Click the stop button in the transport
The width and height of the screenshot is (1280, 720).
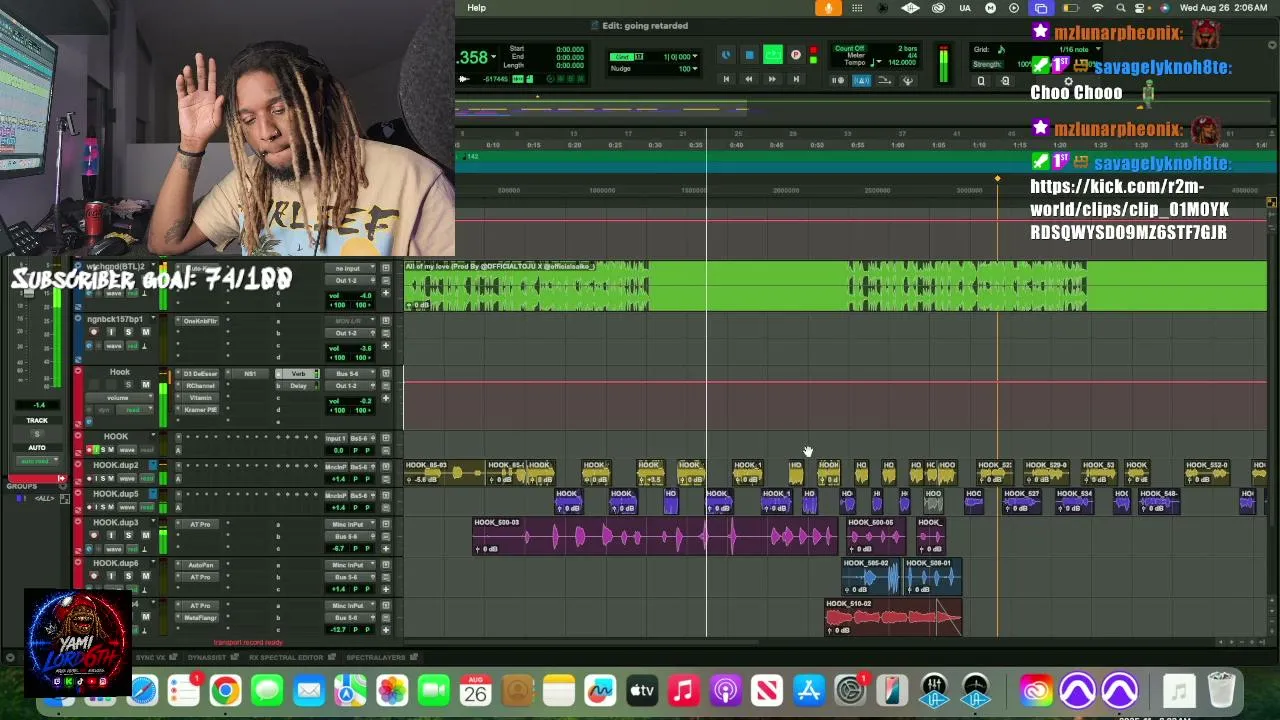click(749, 56)
